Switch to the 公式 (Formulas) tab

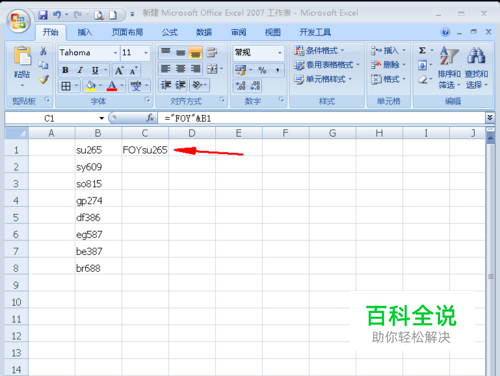click(170, 32)
